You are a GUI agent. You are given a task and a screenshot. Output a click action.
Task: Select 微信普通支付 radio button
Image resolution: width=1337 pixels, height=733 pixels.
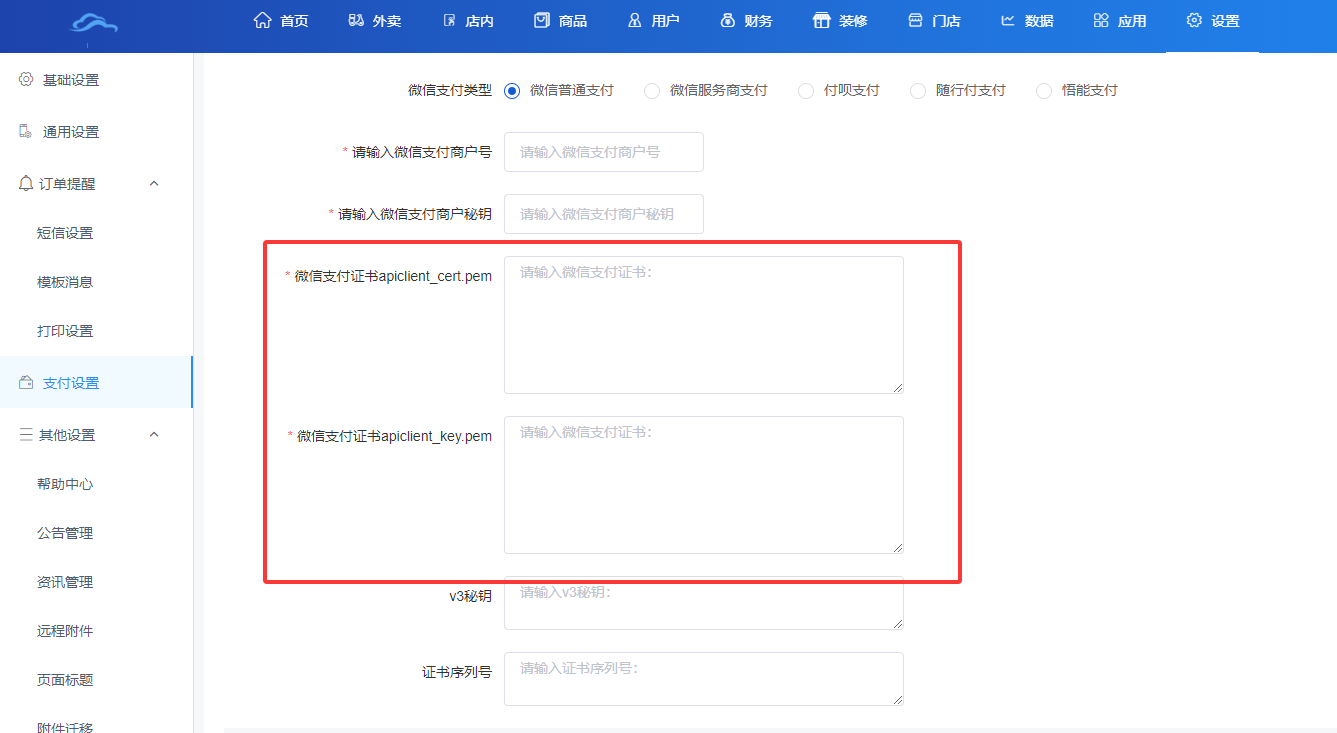click(x=513, y=91)
